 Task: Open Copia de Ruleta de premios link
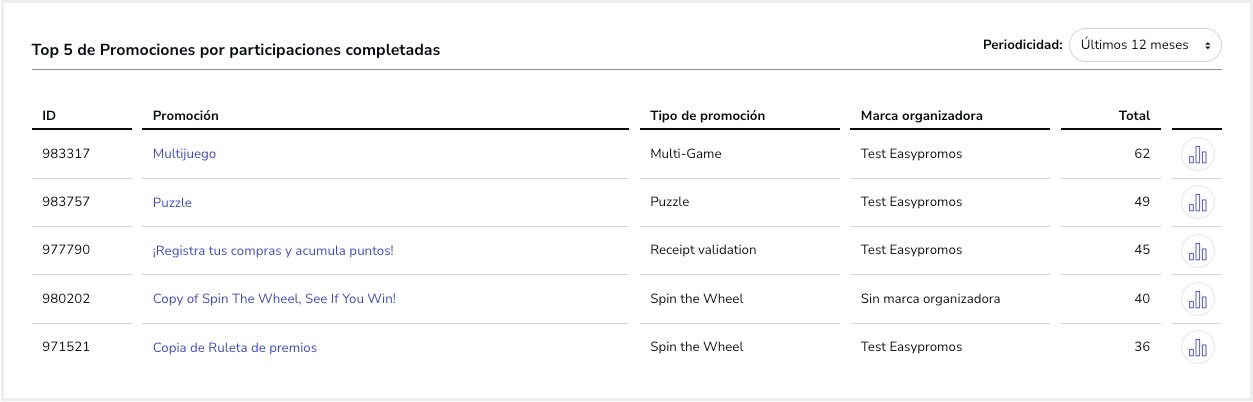click(x=235, y=347)
